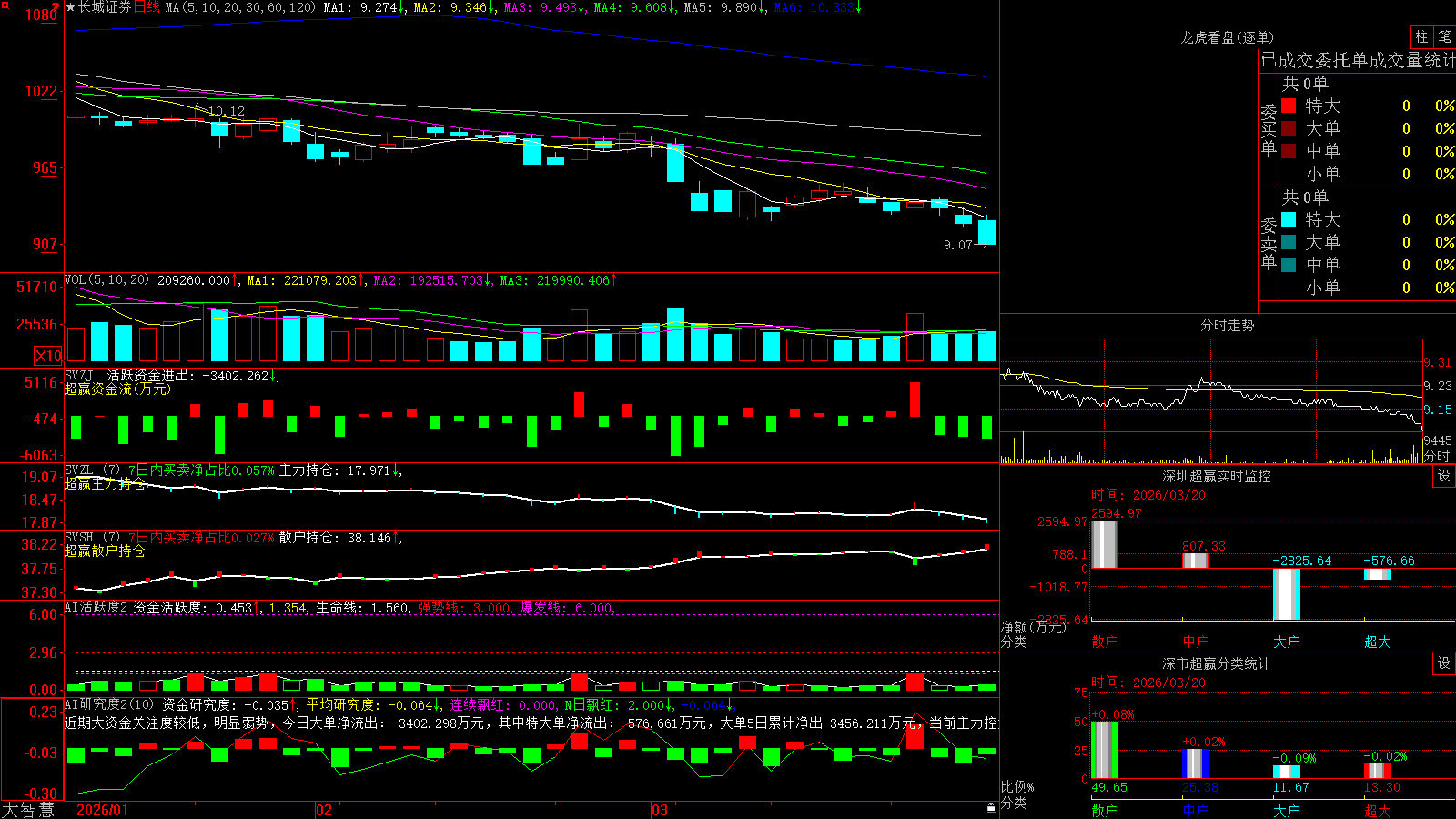The width and height of the screenshot is (1456, 819).
Task: Click the 10.12 high price label
Action: click(x=226, y=111)
